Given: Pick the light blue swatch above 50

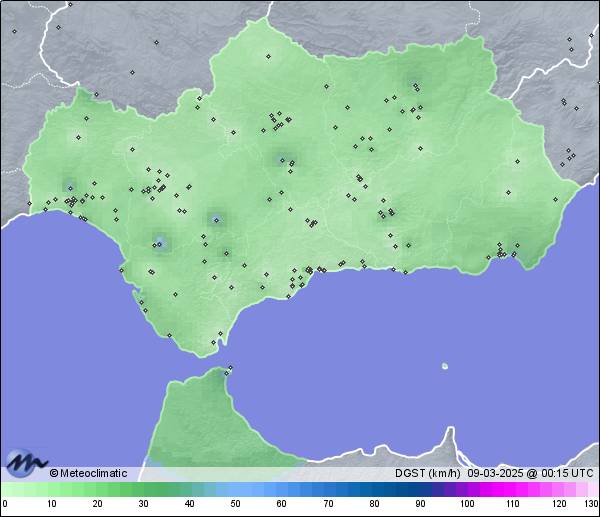Looking at the screenshot, I should click(235, 489).
